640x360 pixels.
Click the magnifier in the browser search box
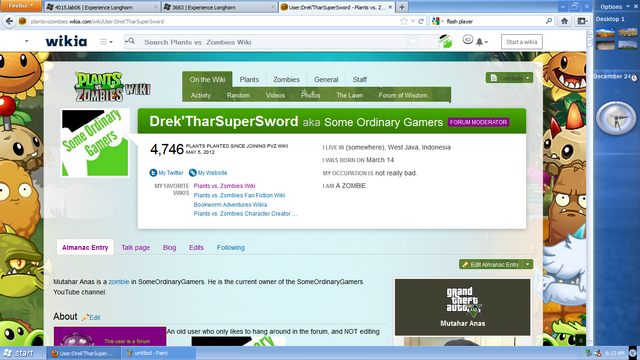pyautogui.click(x=549, y=21)
